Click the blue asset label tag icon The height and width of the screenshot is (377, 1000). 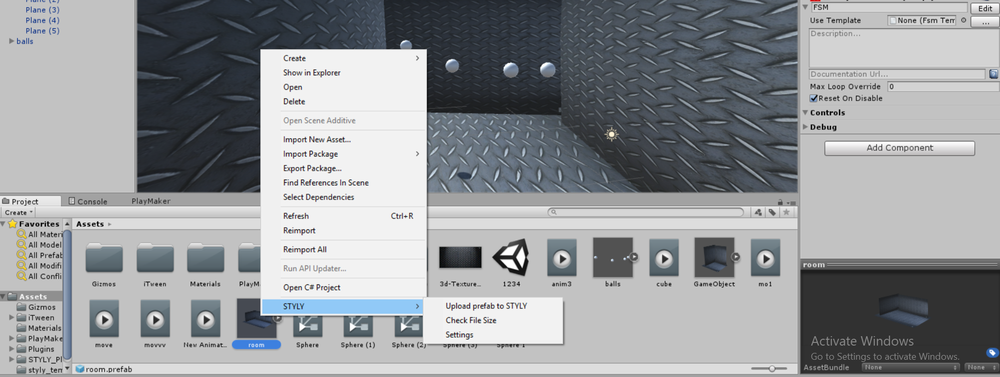992,353
